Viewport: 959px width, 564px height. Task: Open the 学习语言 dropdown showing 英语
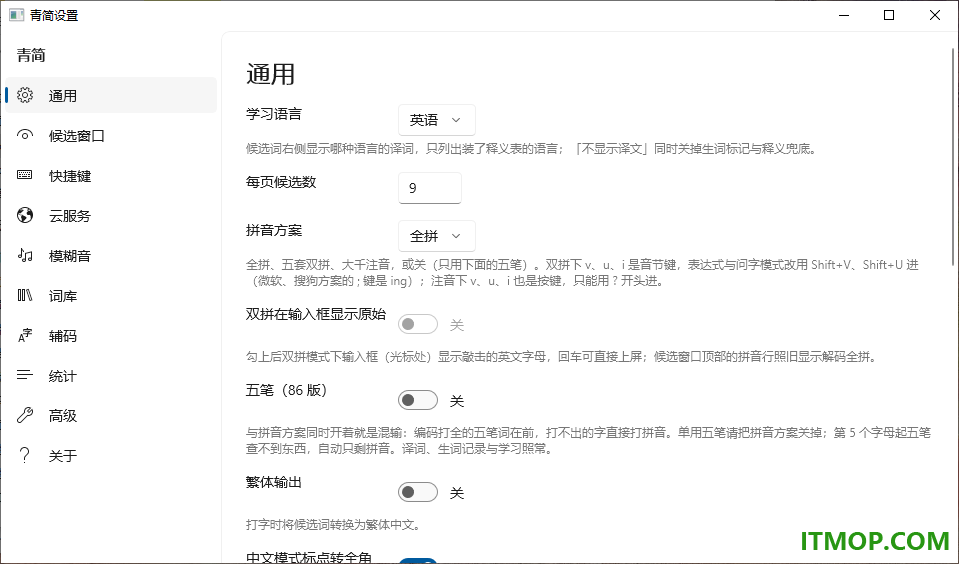(437, 120)
